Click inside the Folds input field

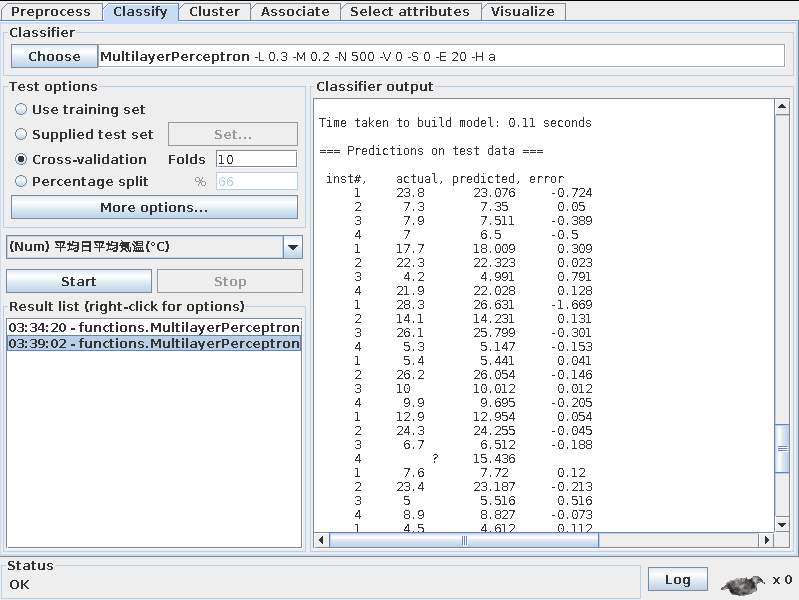tap(256, 159)
